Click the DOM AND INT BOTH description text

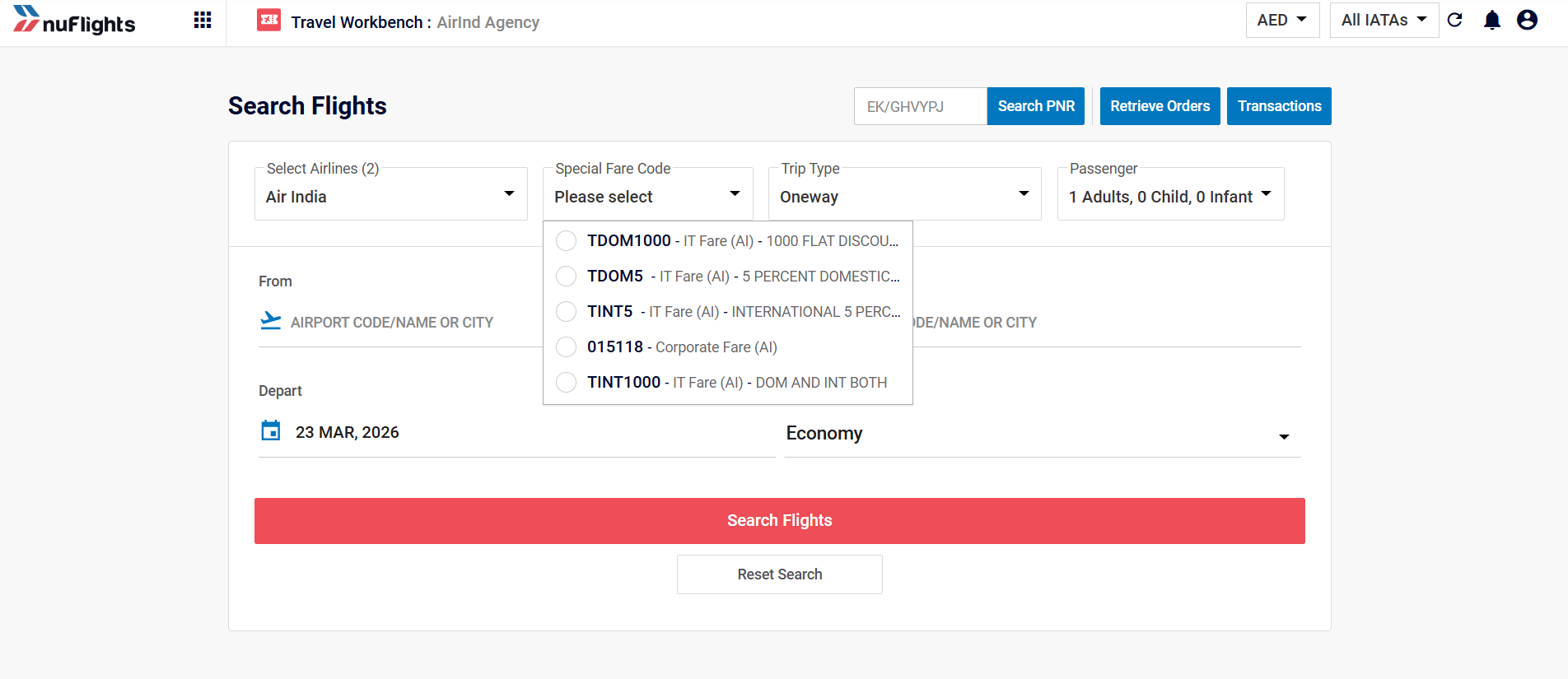point(821,383)
